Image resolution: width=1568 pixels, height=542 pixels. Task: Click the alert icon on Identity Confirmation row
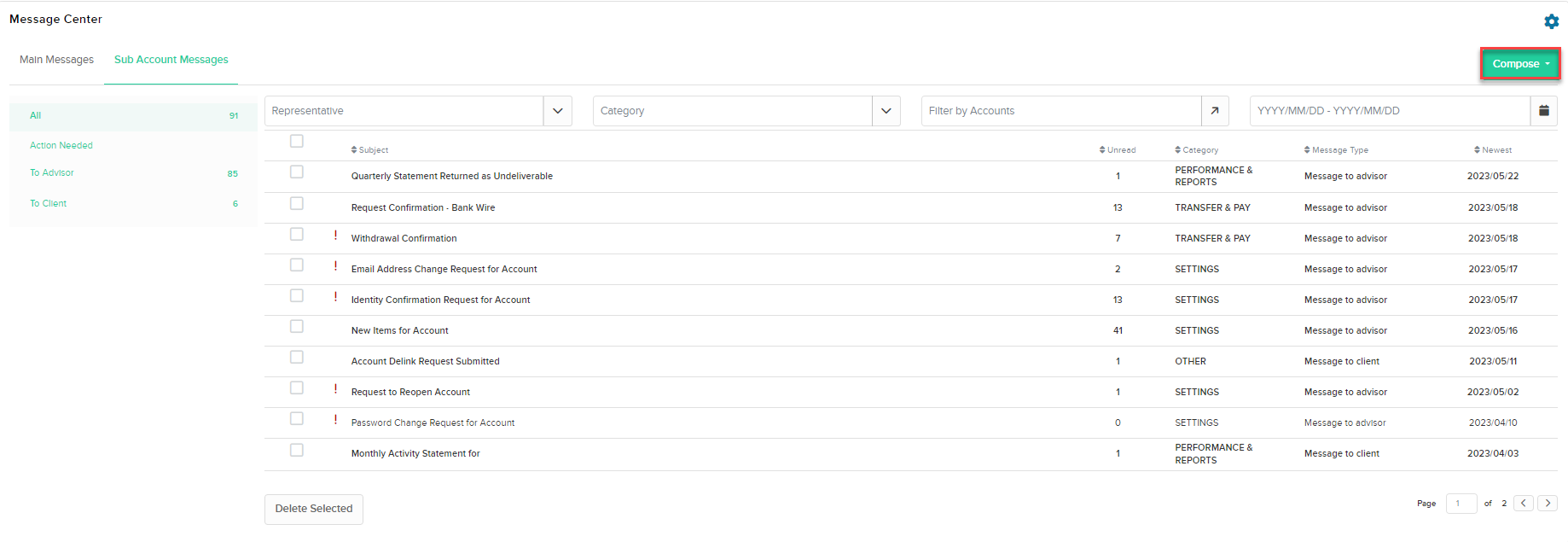coord(335,297)
